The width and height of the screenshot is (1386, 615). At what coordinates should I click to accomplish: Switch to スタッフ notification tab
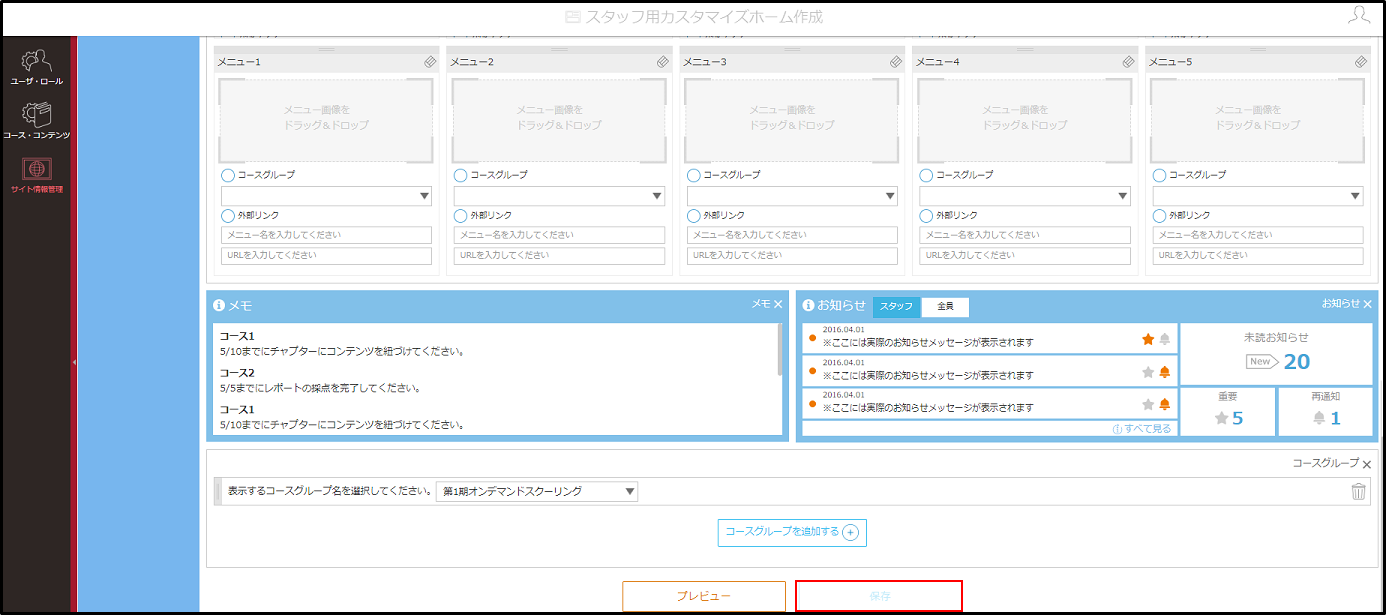(x=896, y=306)
